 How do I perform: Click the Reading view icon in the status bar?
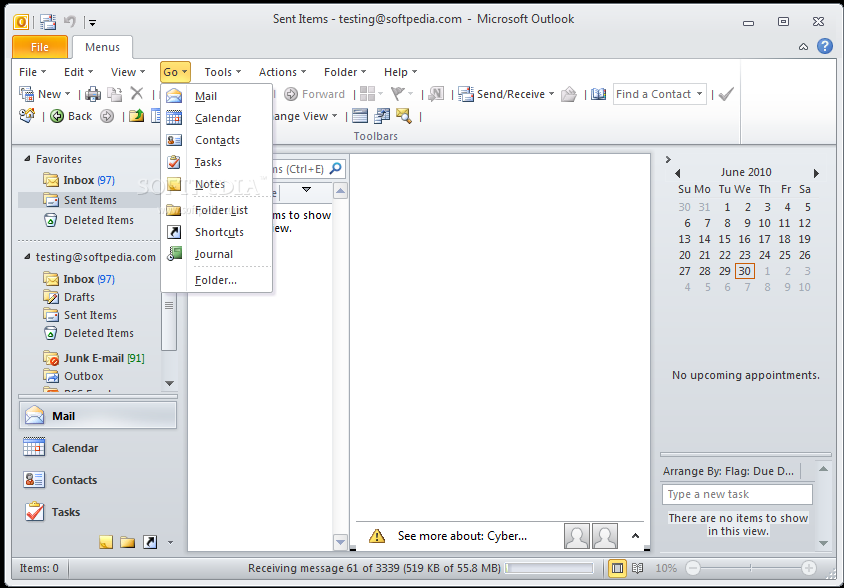click(637, 568)
